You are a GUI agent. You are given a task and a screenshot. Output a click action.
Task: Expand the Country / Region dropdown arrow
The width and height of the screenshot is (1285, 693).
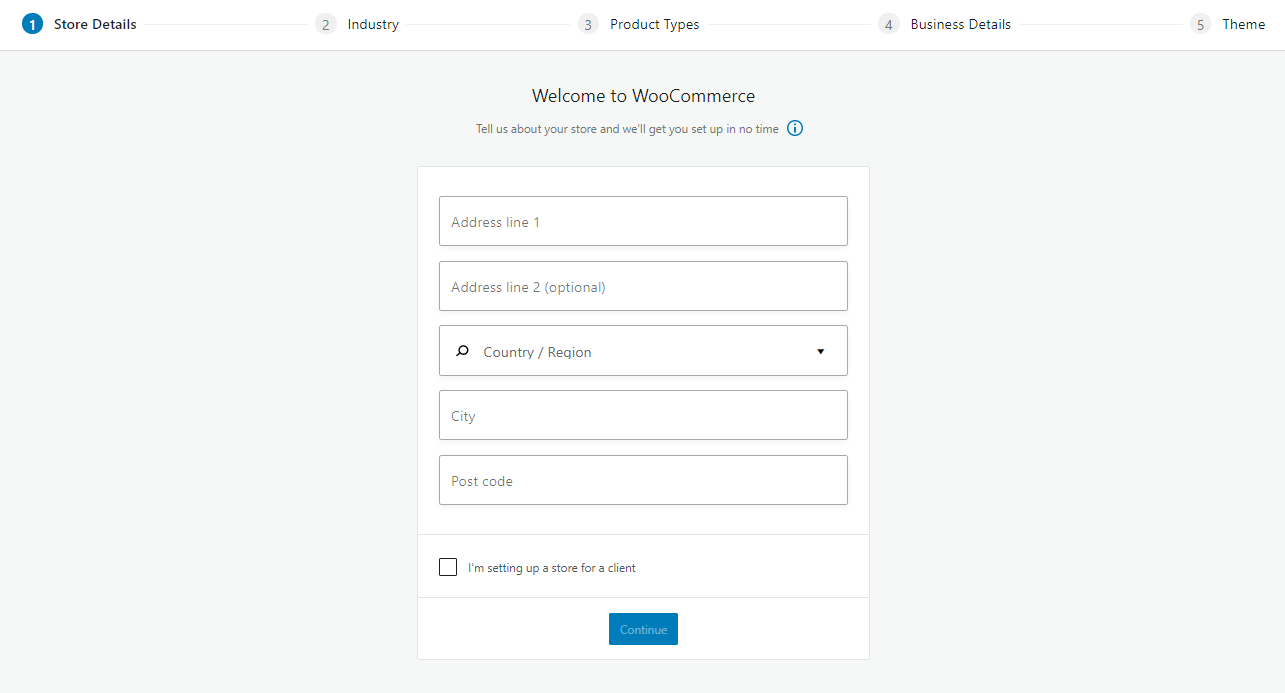point(821,351)
